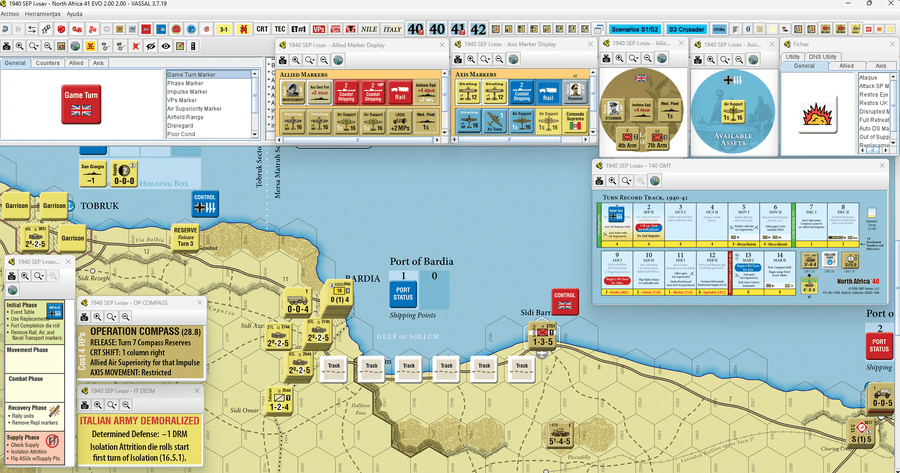Select Game Turn Marker list entry
900x473 pixels.
coord(208,75)
